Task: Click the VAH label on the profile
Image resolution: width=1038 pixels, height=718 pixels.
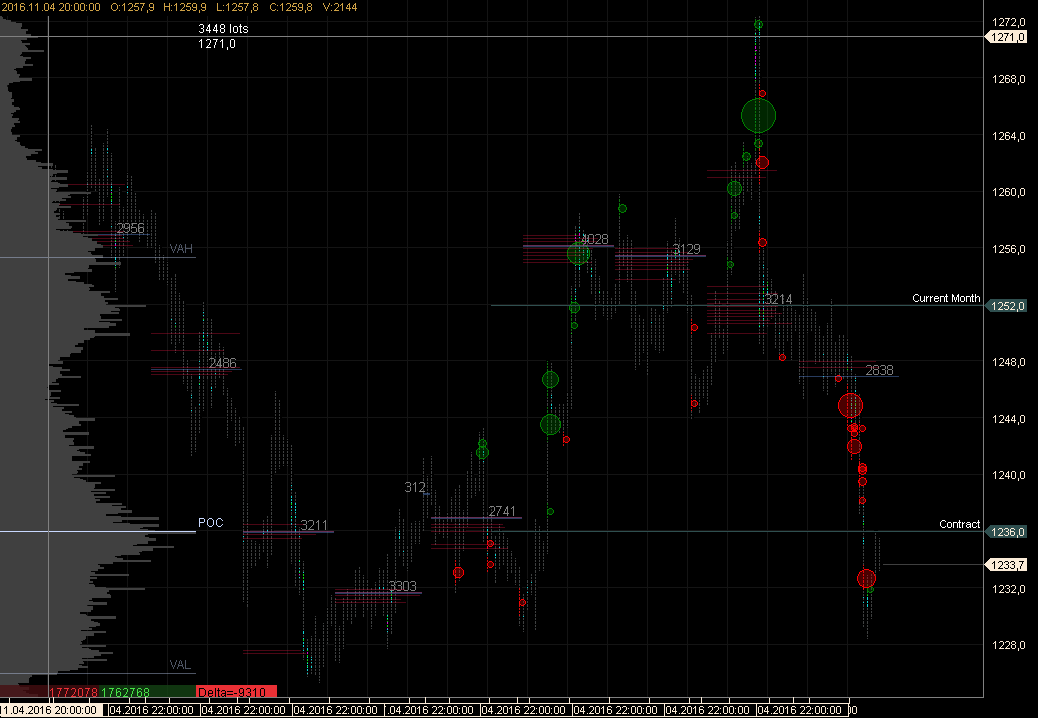Action: click(x=180, y=248)
